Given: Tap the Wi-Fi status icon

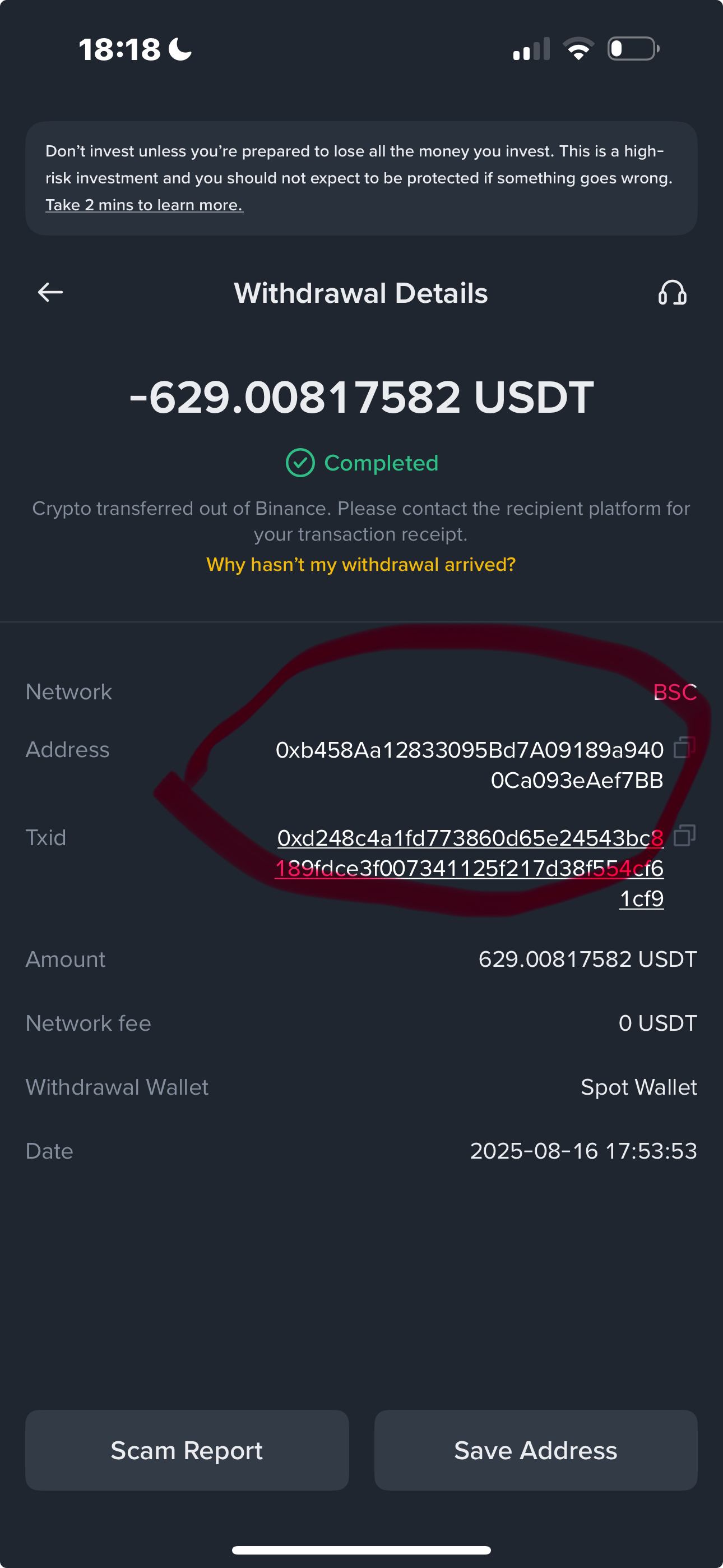Looking at the screenshot, I should [578, 49].
